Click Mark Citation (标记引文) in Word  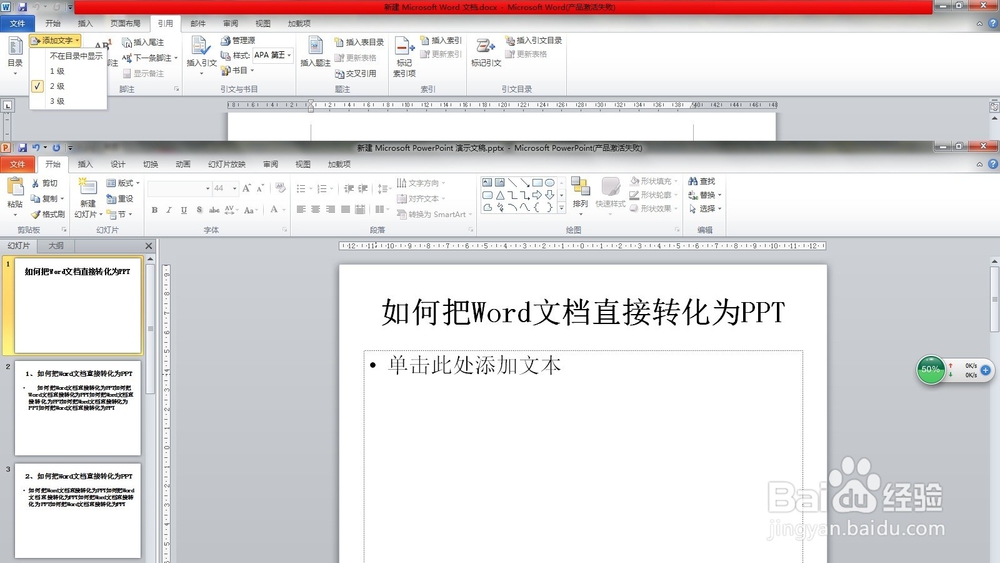tap(486, 52)
